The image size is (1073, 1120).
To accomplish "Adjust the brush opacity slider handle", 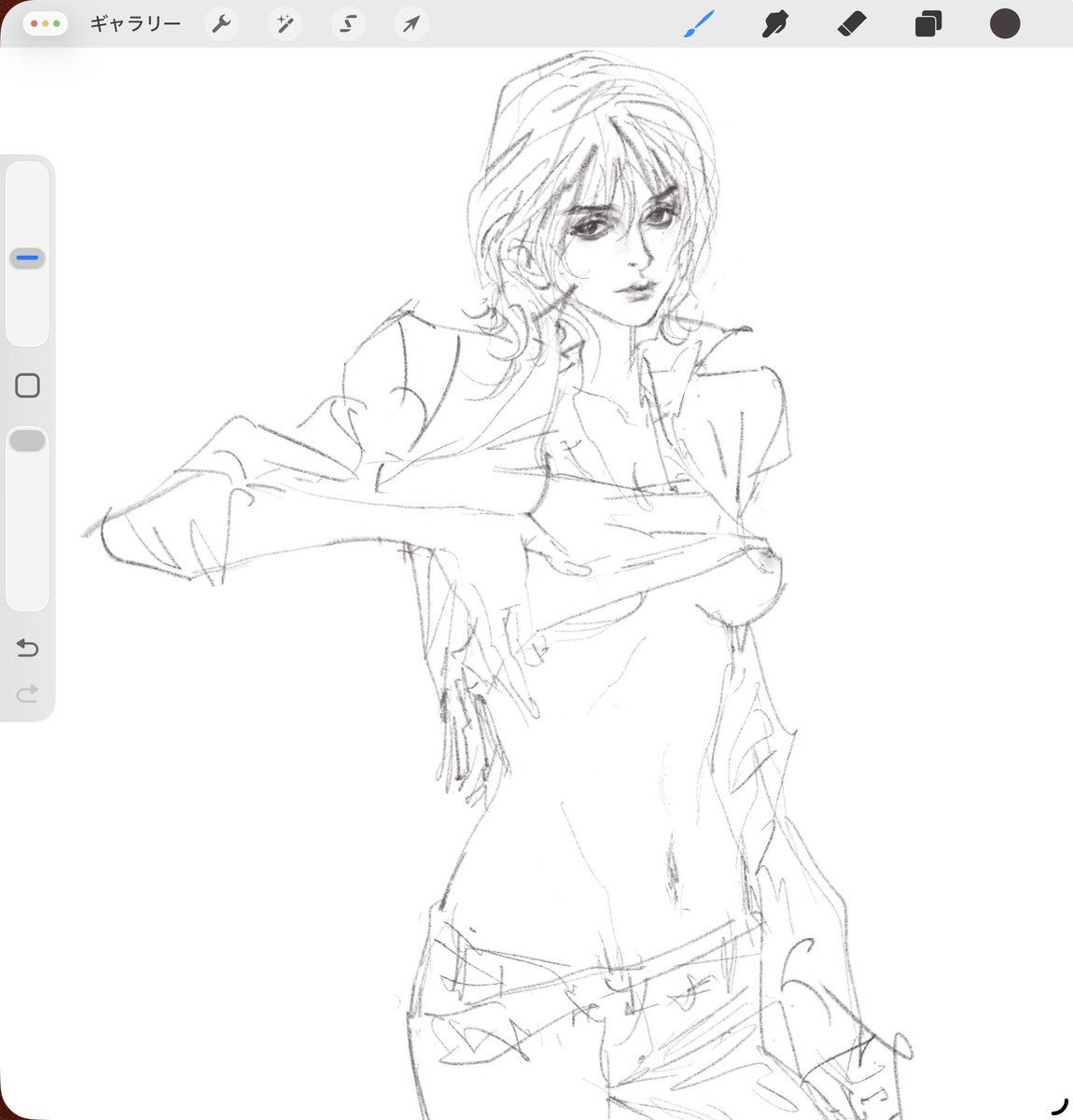I will coord(27,441).
